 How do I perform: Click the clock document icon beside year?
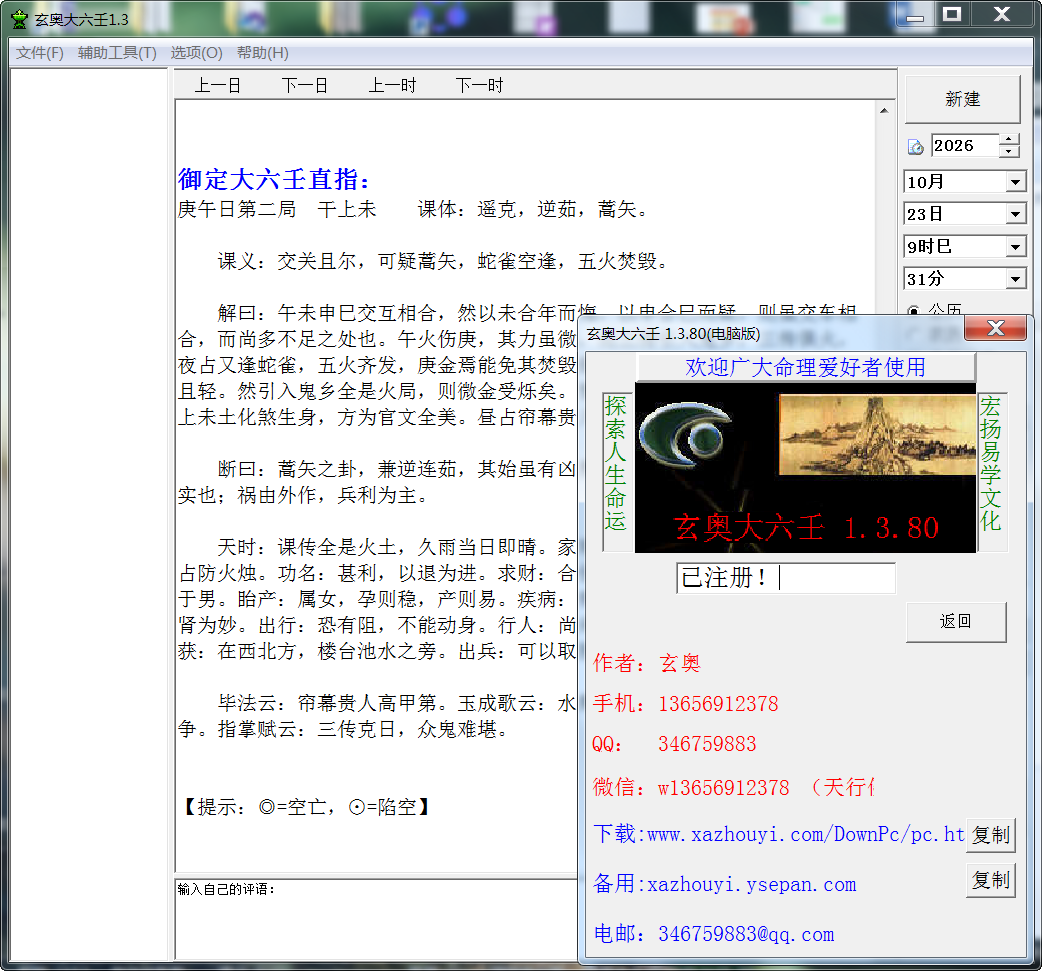916,147
